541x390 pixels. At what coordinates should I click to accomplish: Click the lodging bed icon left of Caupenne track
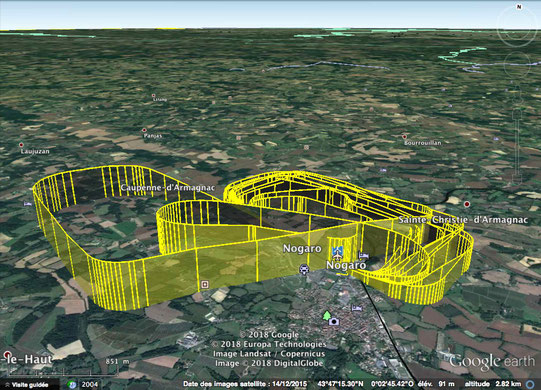tap(28, 204)
